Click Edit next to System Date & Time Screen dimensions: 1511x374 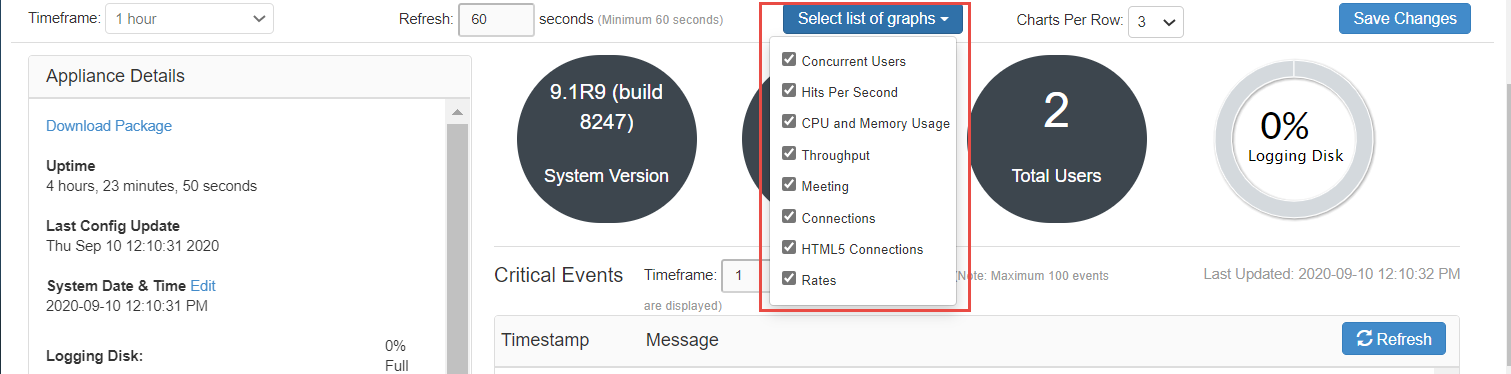[x=203, y=285]
